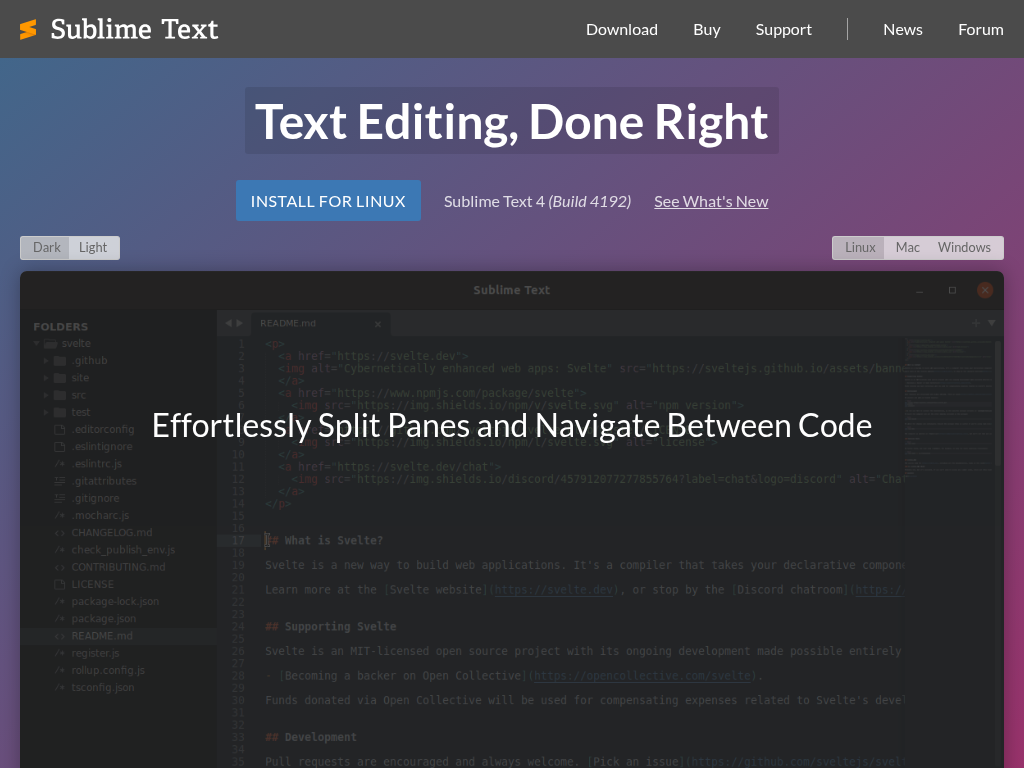Click the "FOLDERS" sidebar heading
The image size is (1024, 768).
[61, 327]
